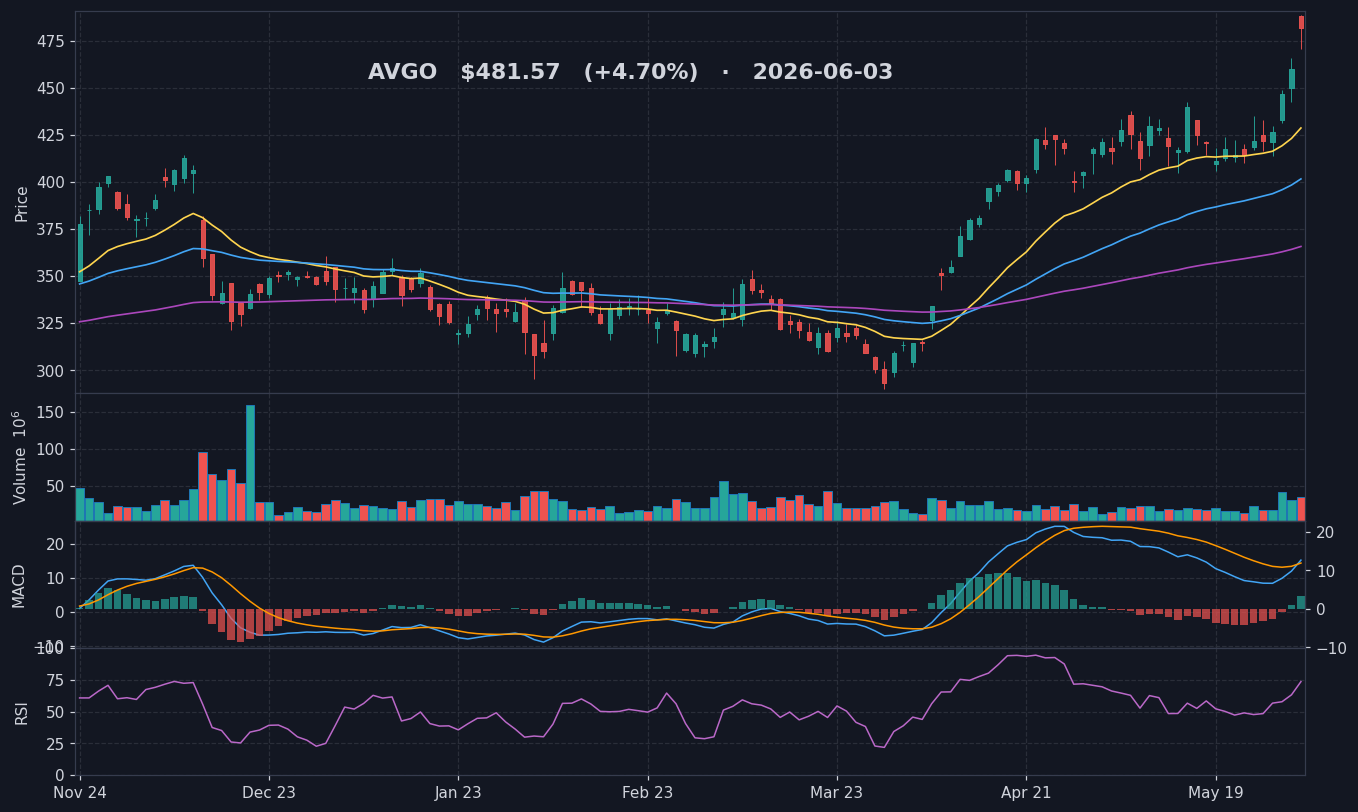Click the $481.57 price in the chart title
Viewport: 1358px width, 812px height.
(x=510, y=73)
